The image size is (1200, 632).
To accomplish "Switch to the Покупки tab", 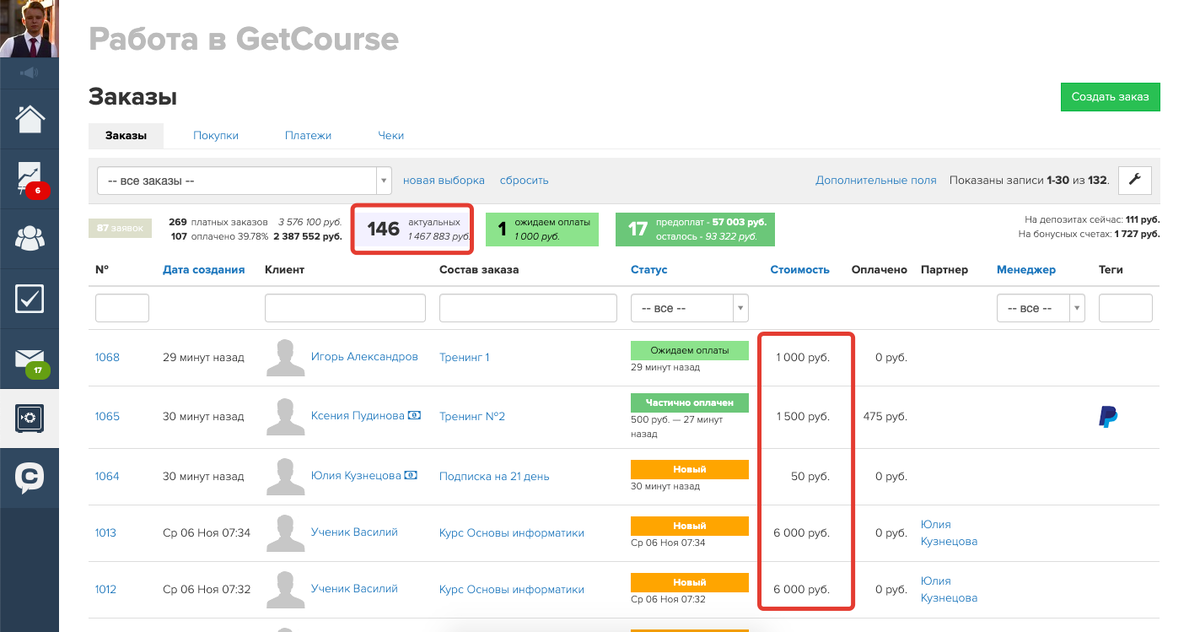I will click(x=215, y=135).
